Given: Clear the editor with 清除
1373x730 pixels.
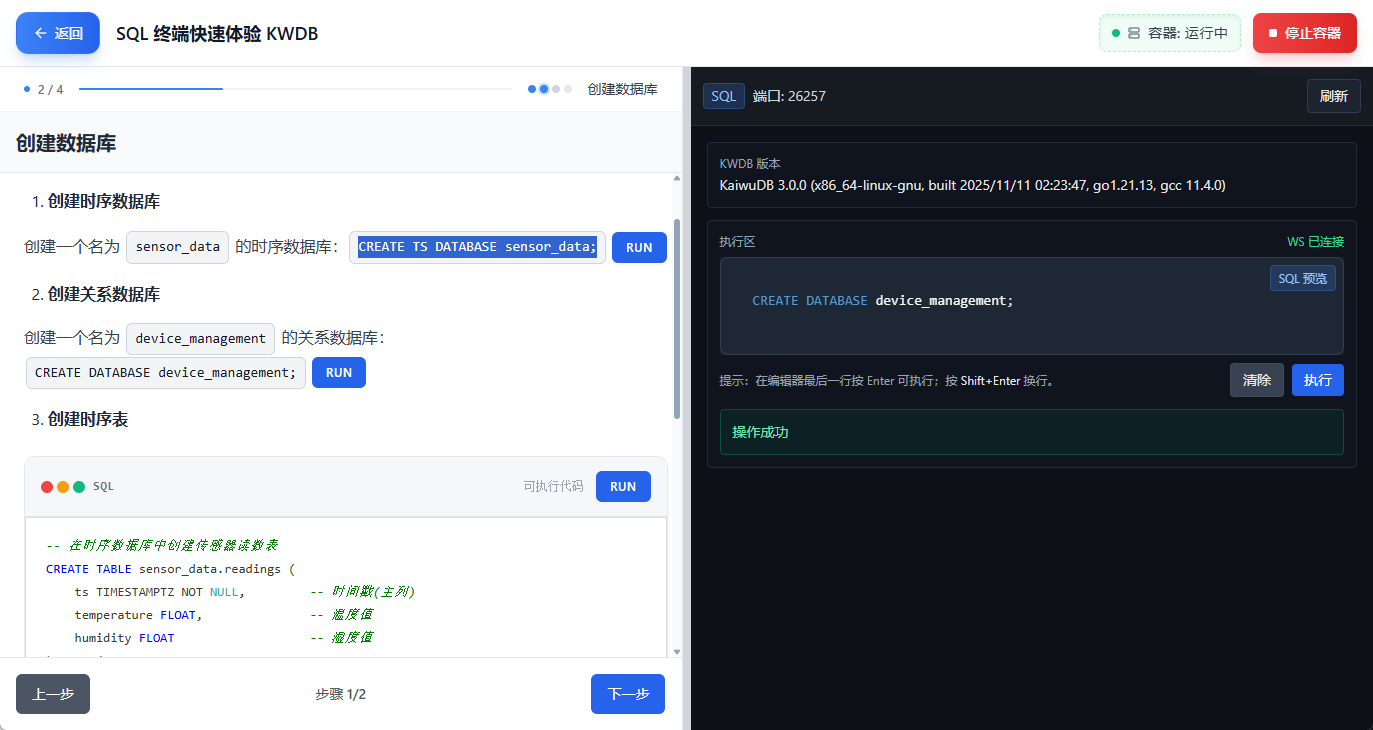Looking at the screenshot, I should pyautogui.click(x=1257, y=380).
